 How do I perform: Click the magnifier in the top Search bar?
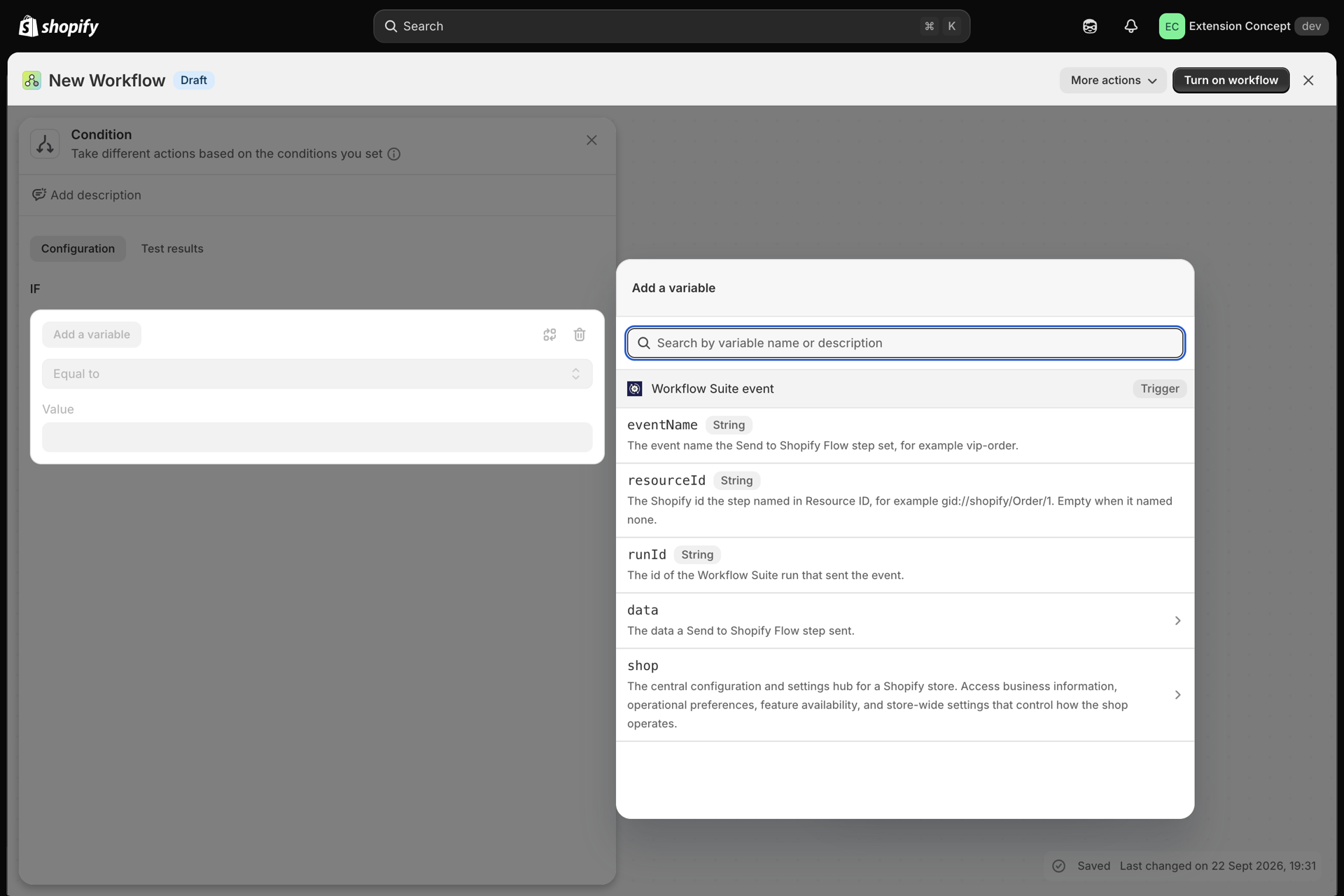tap(391, 26)
